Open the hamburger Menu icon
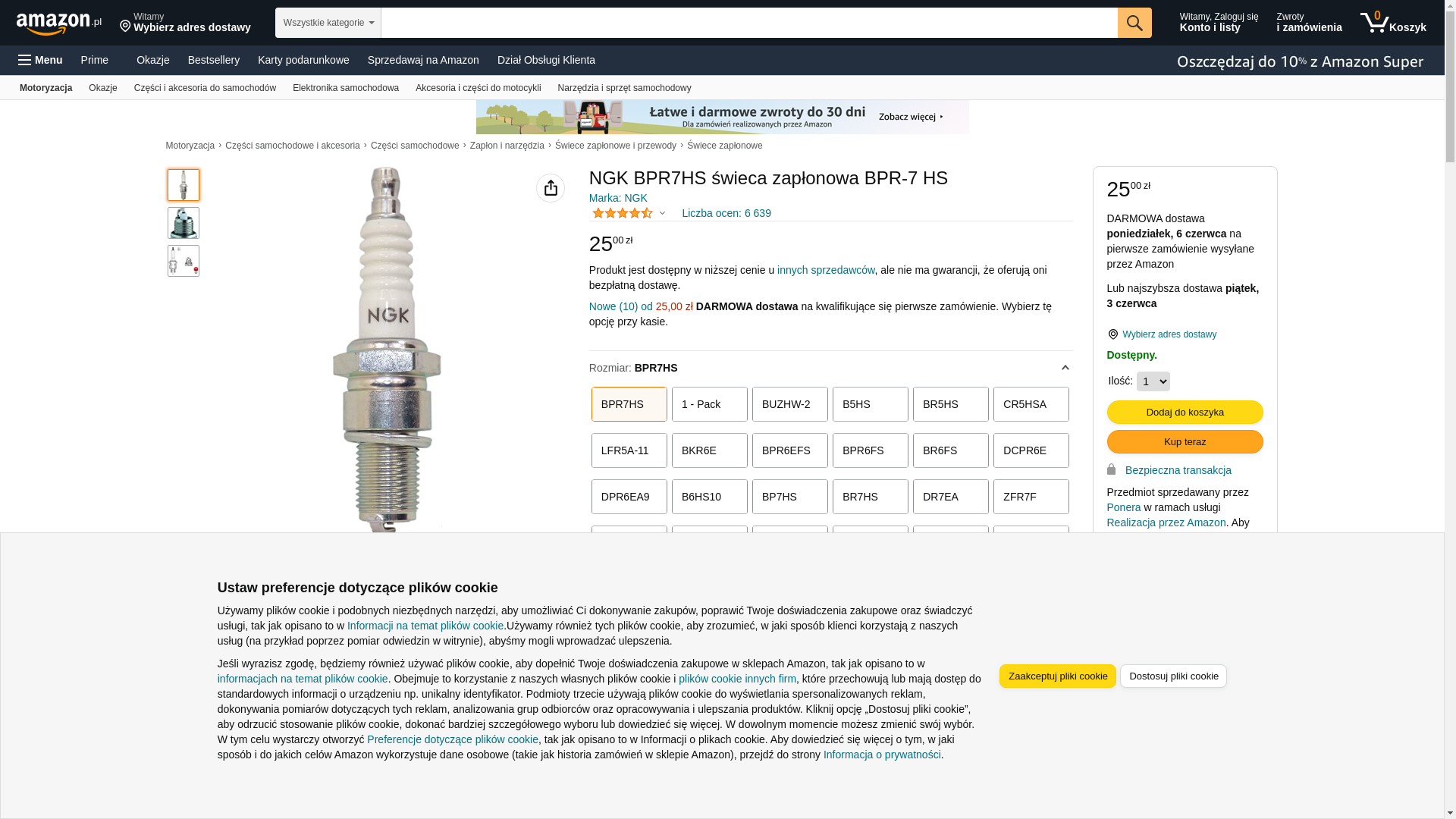The height and width of the screenshot is (819, 1456). (26, 60)
